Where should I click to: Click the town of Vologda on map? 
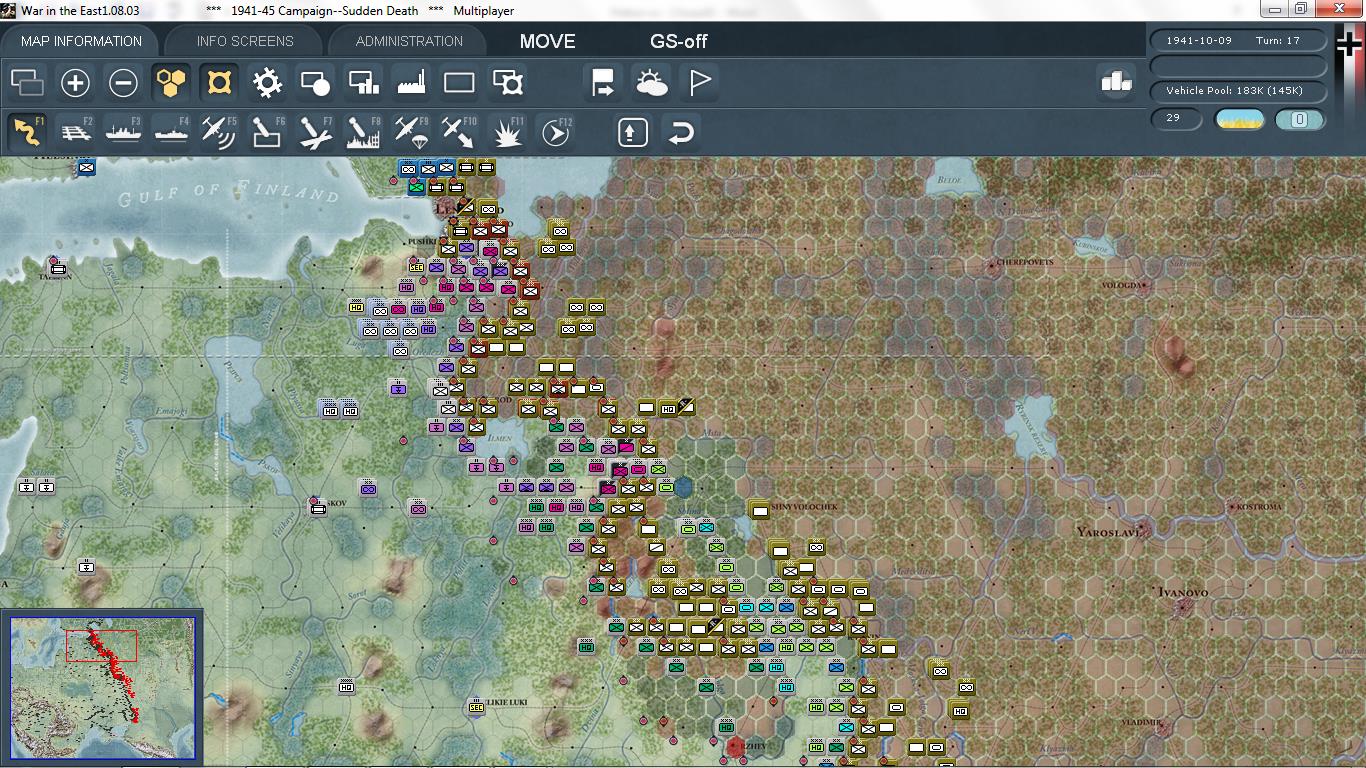pos(1121,285)
